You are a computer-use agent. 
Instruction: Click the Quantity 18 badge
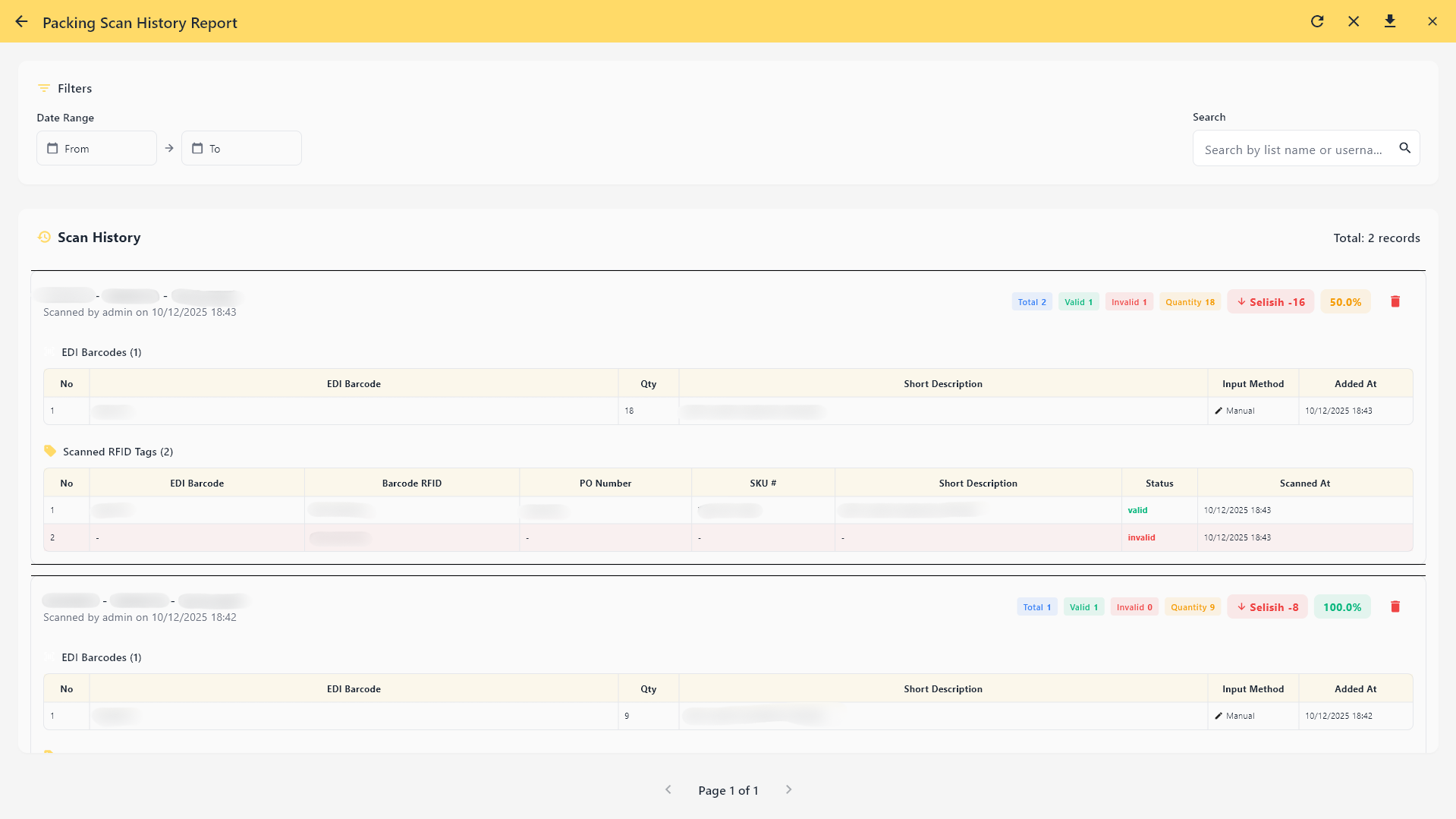(x=1189, y=302)
